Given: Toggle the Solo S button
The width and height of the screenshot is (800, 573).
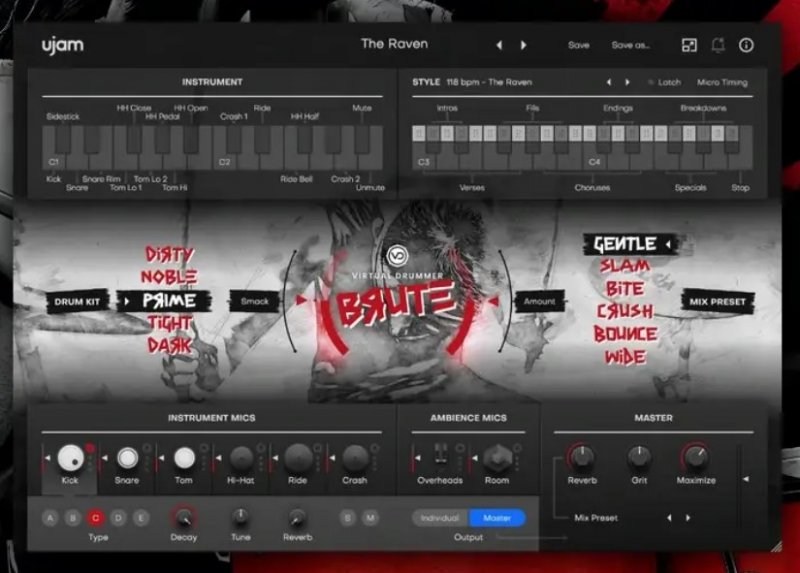Looking at the screenshot, I should click(x=348, y=517).
